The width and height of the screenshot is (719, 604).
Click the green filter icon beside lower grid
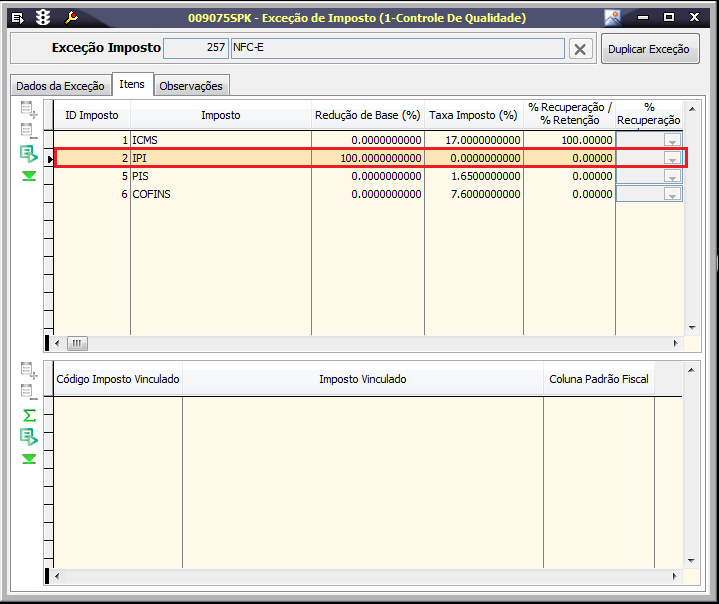pyautogui.click(x=29, y=459)
